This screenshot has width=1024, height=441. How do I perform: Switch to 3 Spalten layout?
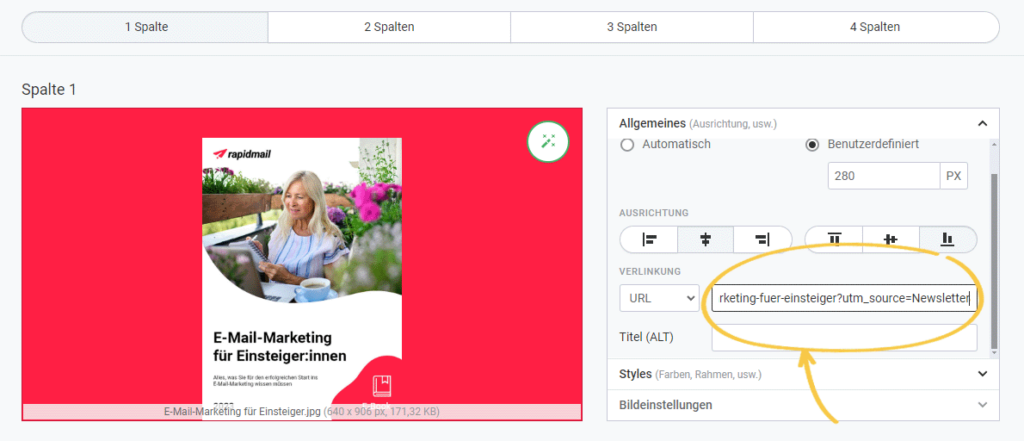click(632, 27)
